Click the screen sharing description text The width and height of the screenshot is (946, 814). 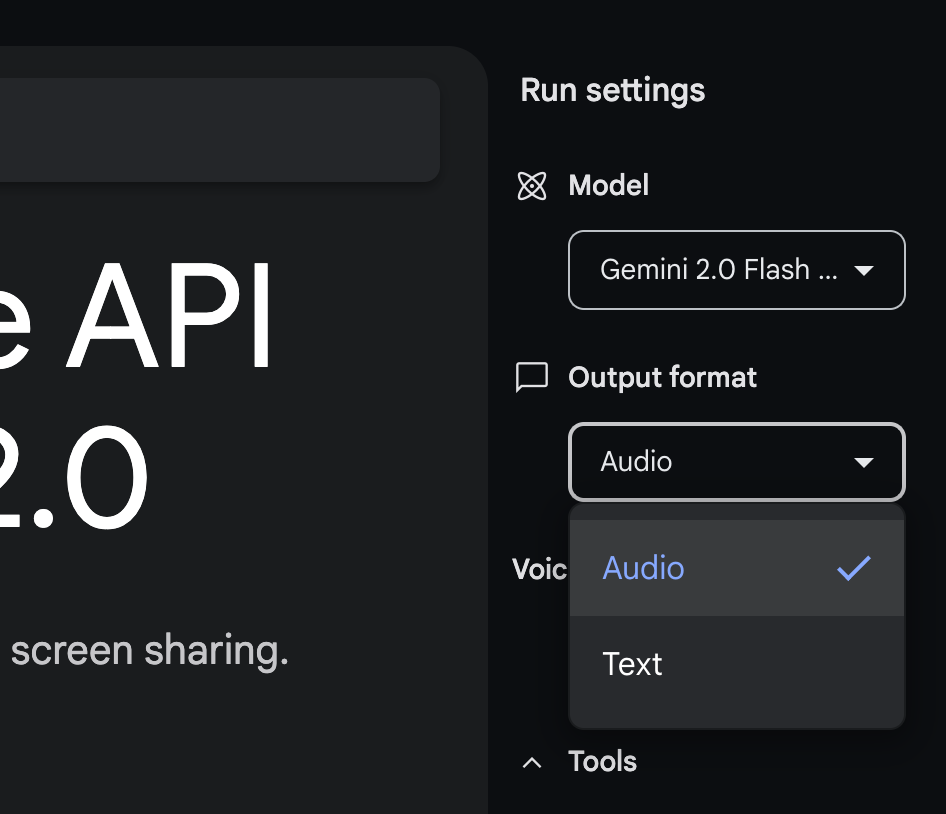(149, 651)
